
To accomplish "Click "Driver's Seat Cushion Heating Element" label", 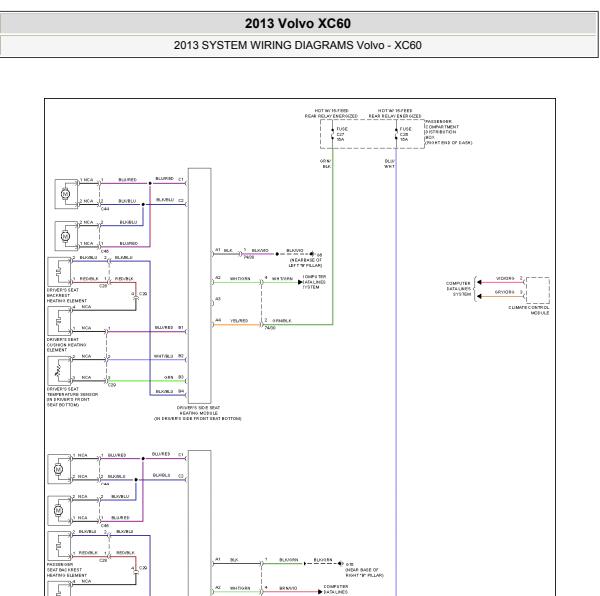I will 67,345.
